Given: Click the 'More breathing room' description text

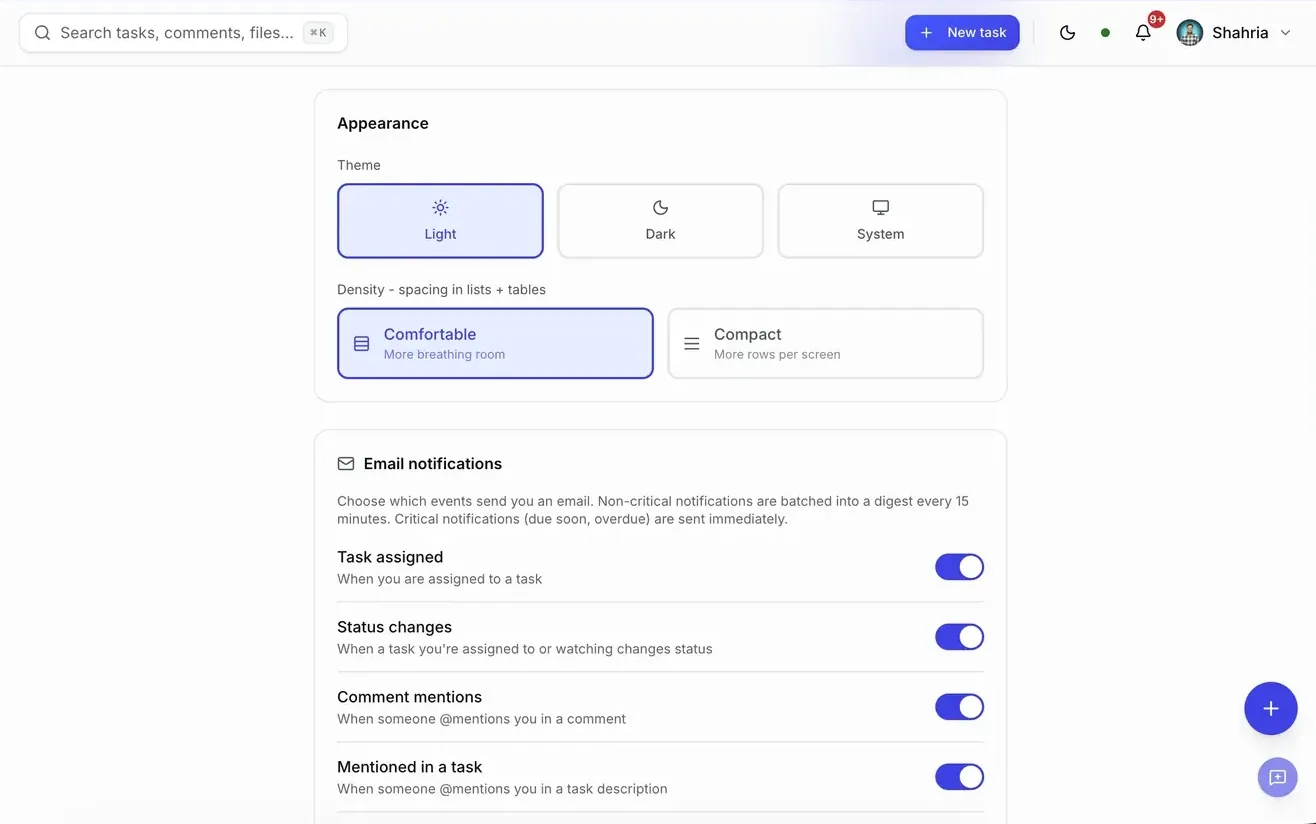Looking at the screenshot, I should click(444, 354).
